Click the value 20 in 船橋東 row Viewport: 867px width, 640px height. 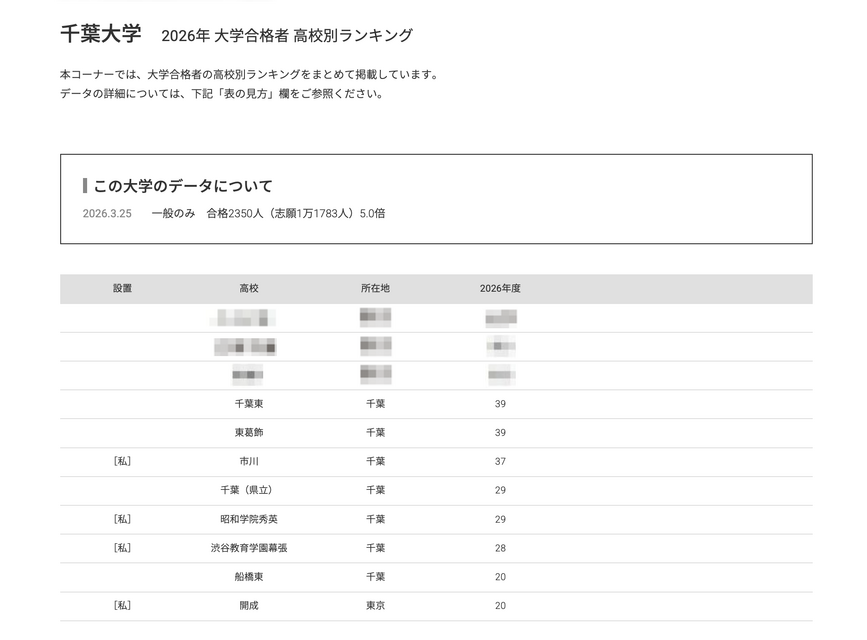coord(500,577)
